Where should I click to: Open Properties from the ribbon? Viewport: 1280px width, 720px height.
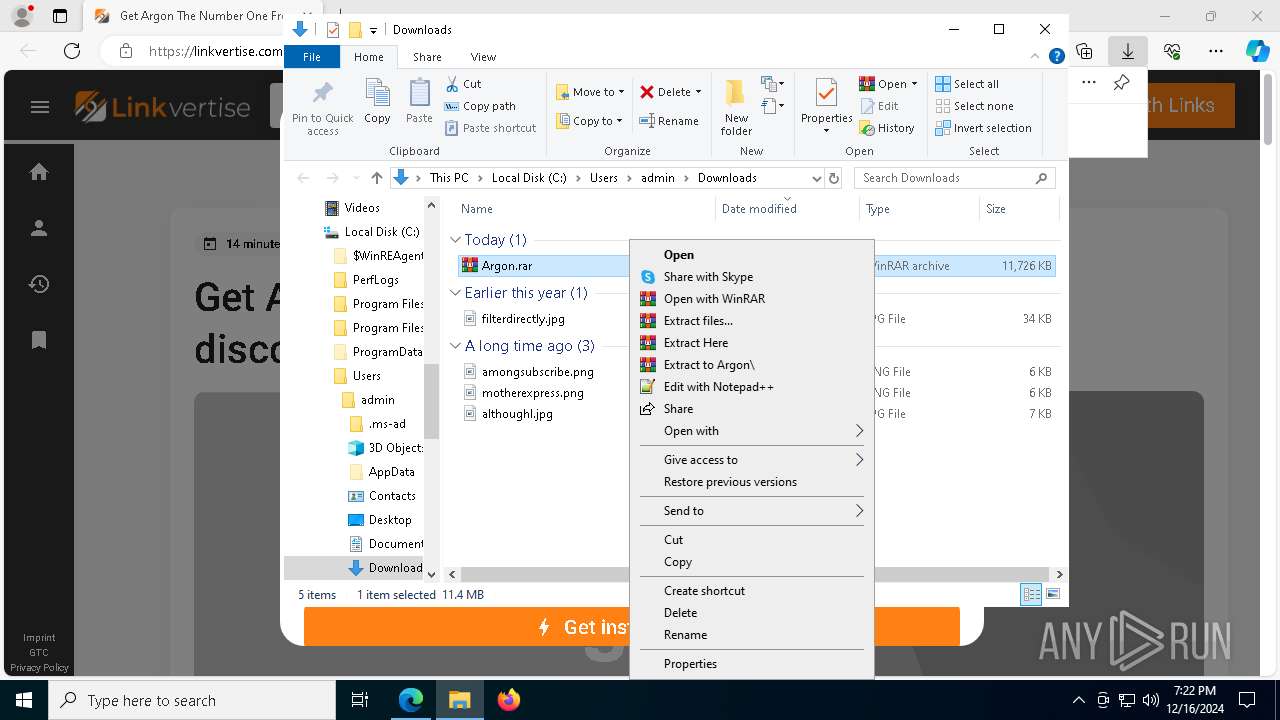(826, 108)
